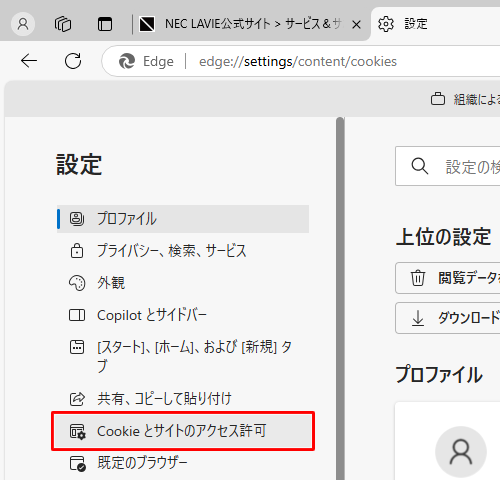The image size is (500, 480).
Task: Click the share icon beside 共有
Action: (77, 399)
